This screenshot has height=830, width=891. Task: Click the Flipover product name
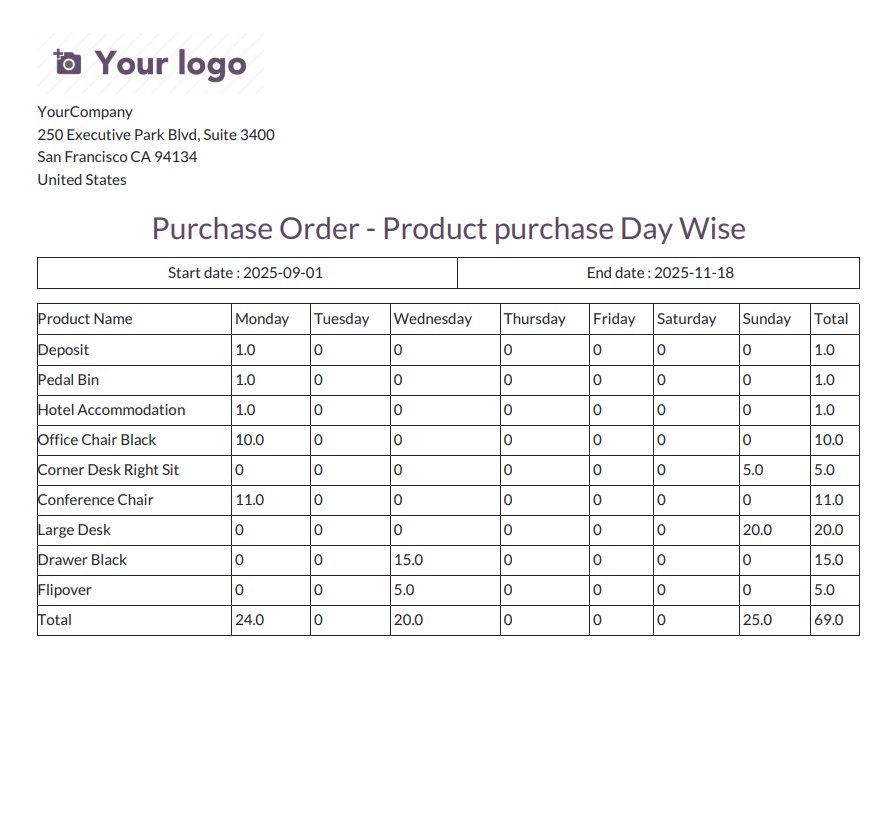click(64, 590)
